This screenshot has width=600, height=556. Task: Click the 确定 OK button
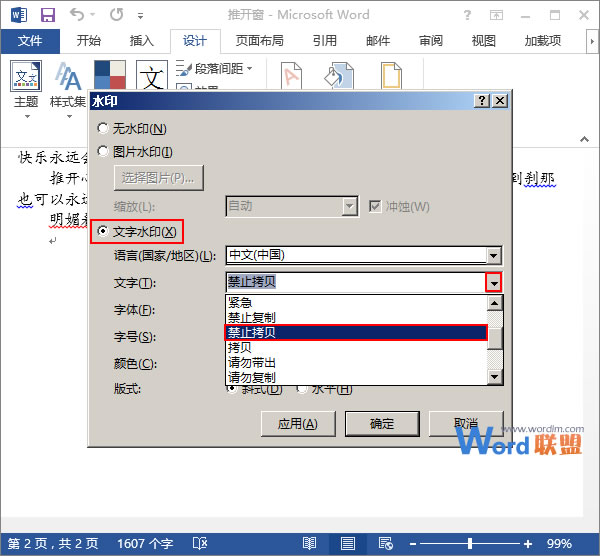pos(382,424)
